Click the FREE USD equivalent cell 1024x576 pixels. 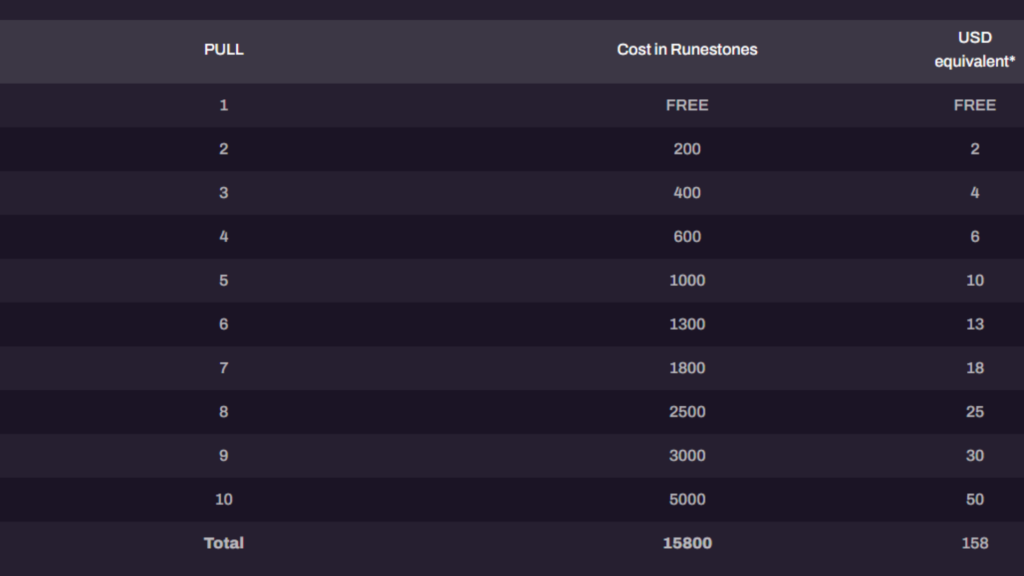974,105
